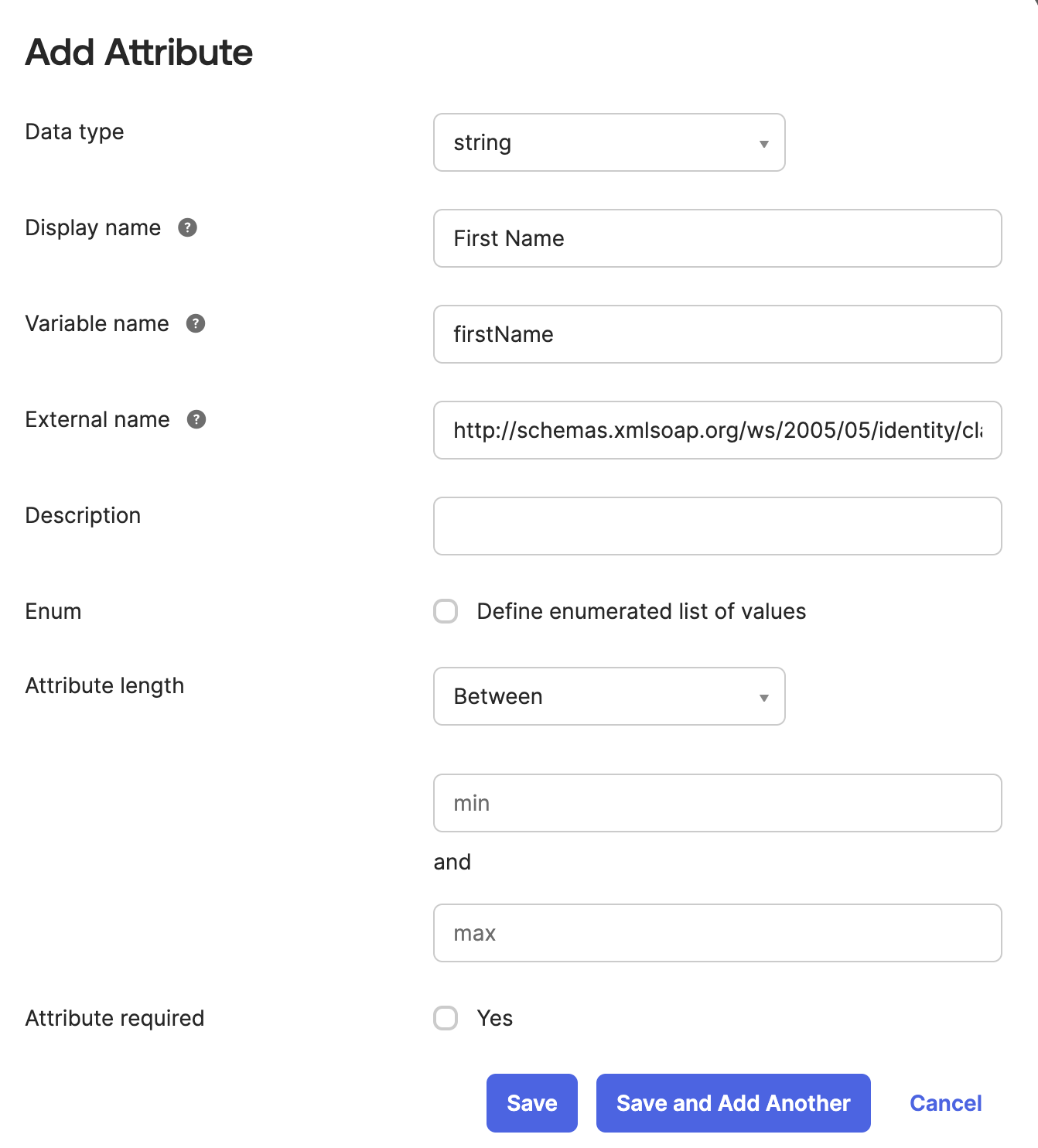Click the min length field
Screen dimensions: 1038x1148
point(717,803)
